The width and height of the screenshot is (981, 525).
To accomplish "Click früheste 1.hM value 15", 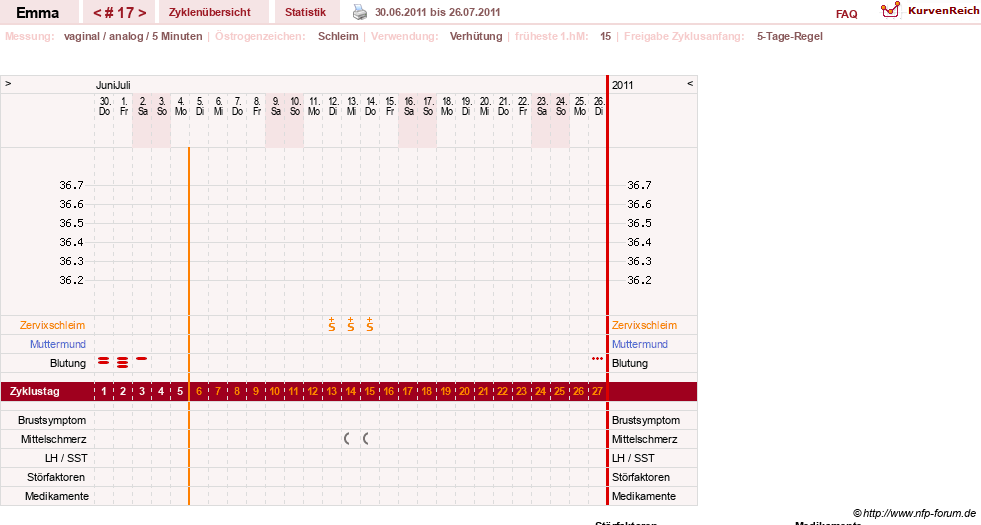I will pos(605,36).
